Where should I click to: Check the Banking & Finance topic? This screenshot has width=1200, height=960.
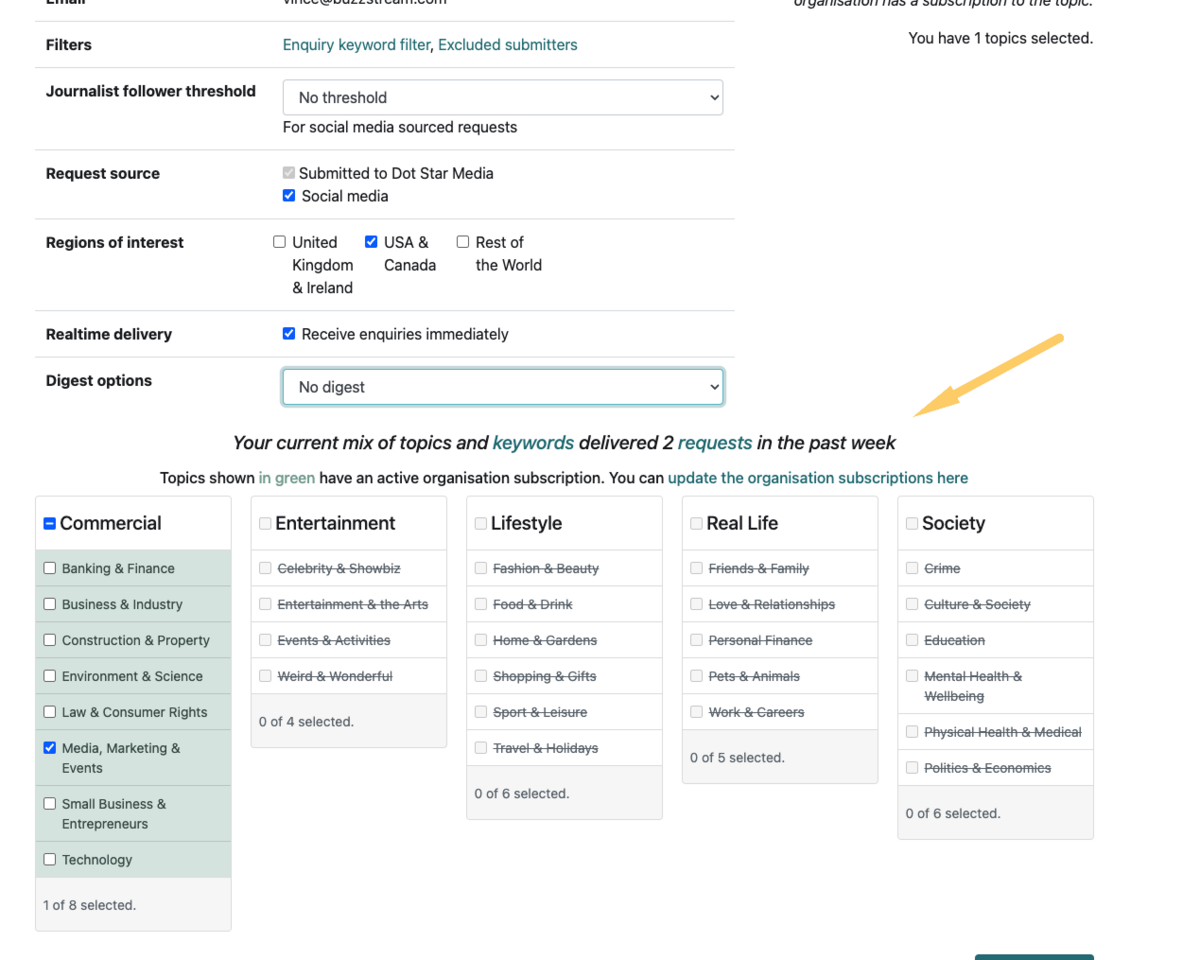[x=50, y=568]
